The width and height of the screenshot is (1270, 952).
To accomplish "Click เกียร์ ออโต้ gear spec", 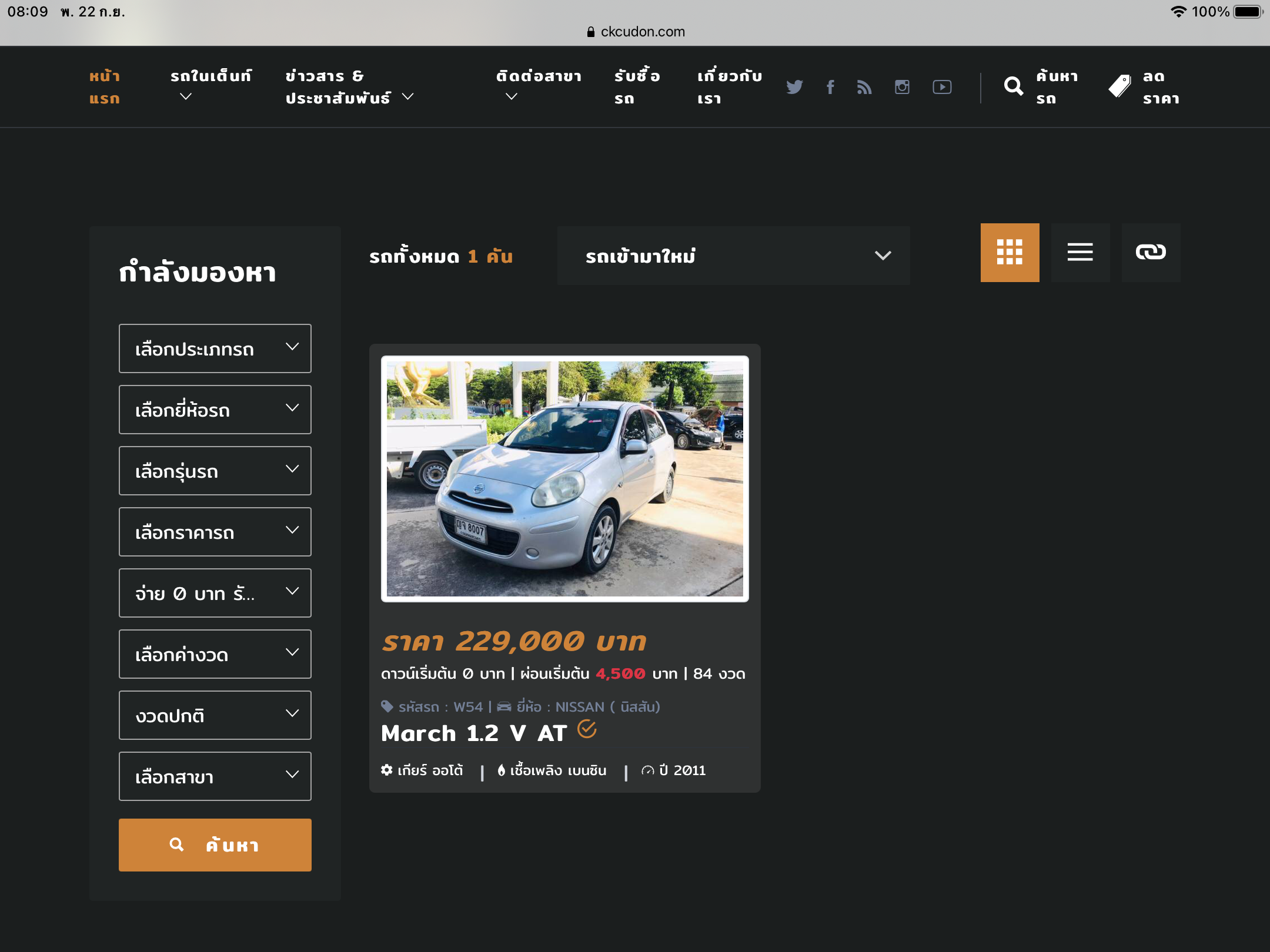I will pyautogui.click(x=422, y=770).
